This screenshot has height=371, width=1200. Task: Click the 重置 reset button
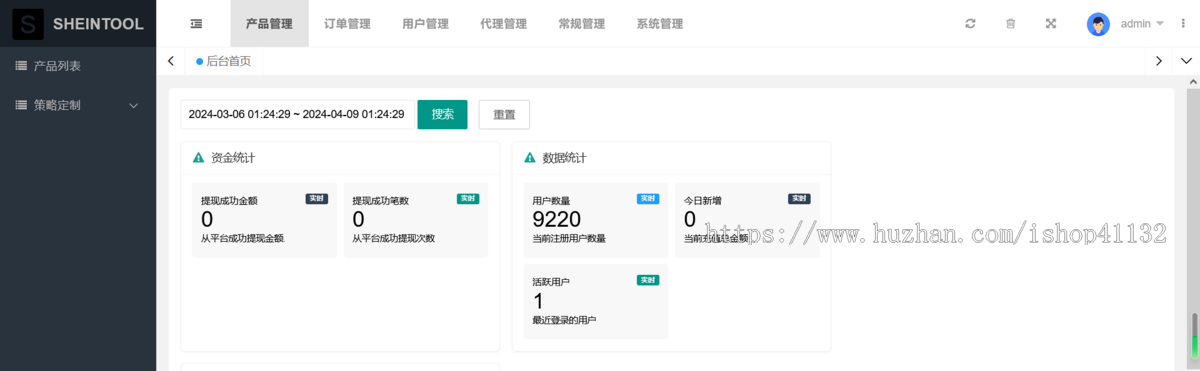[x=504, y=114]
